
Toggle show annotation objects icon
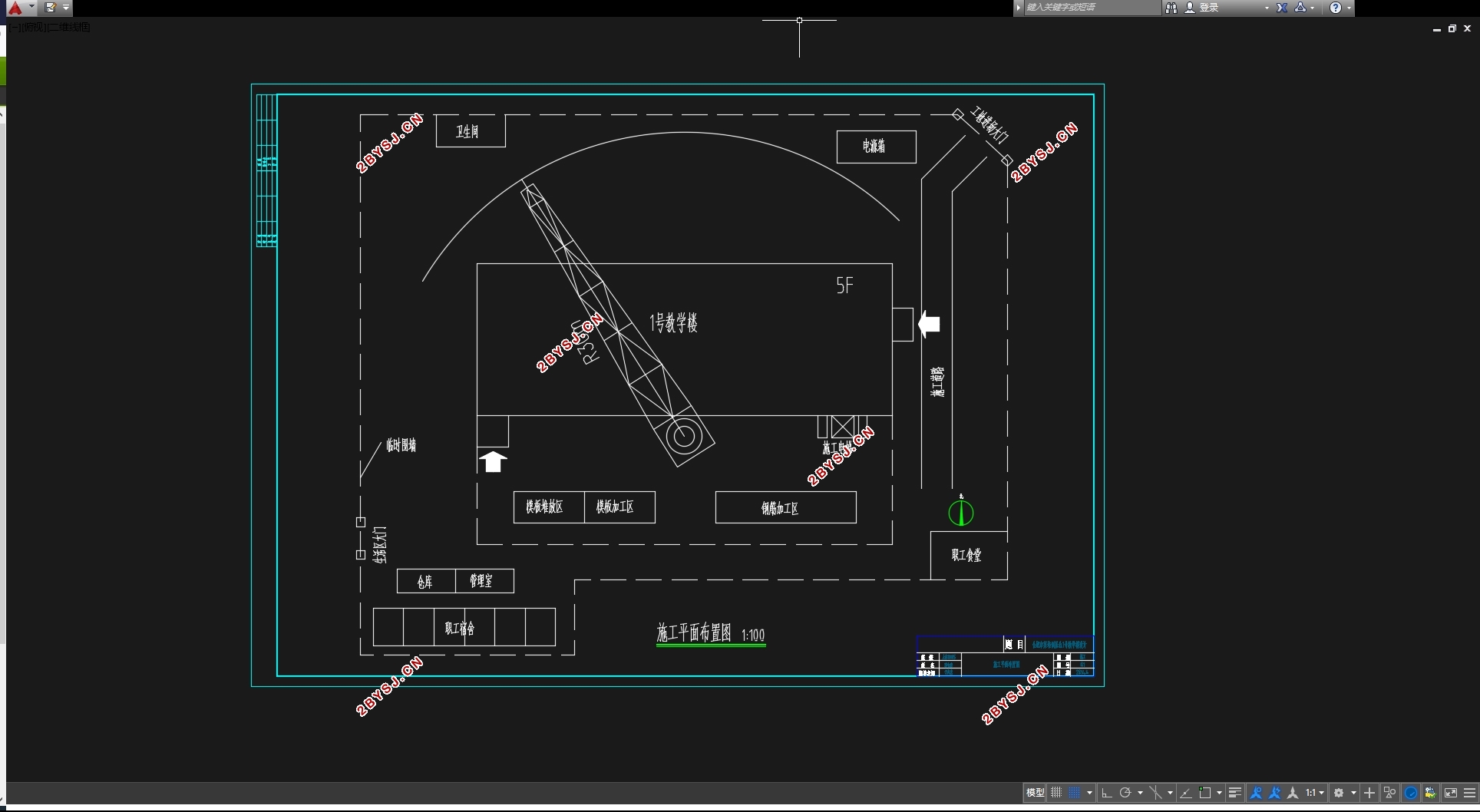[x=1256, y=793]
